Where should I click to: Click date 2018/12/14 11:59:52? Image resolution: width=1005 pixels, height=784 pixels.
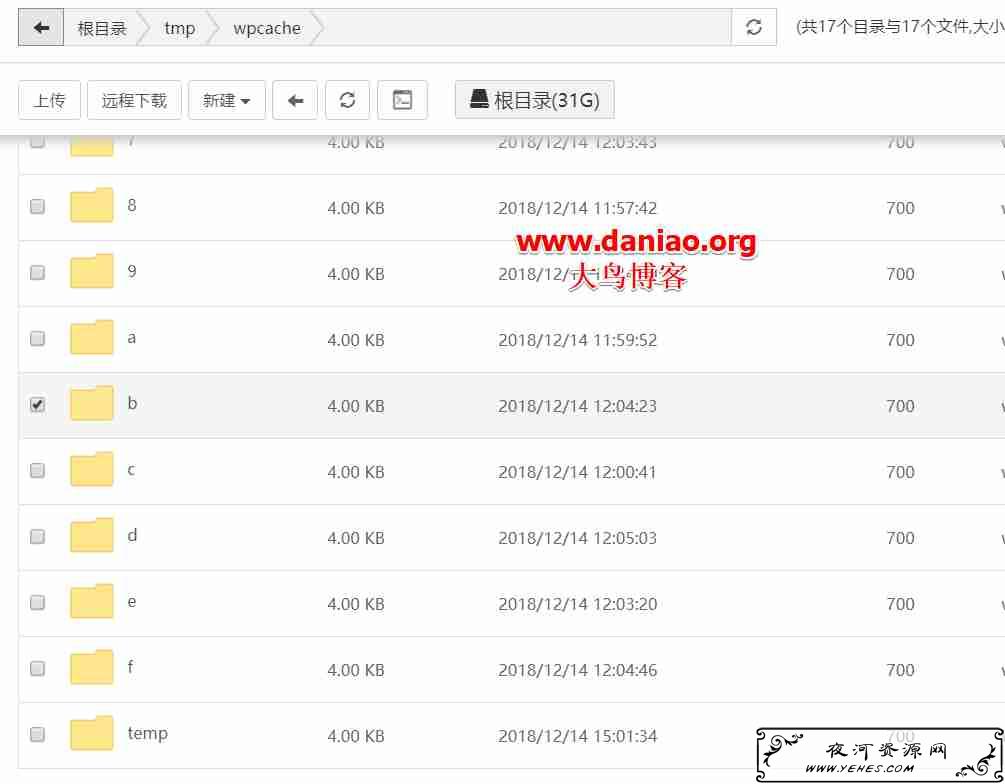[x=577, y=340]
